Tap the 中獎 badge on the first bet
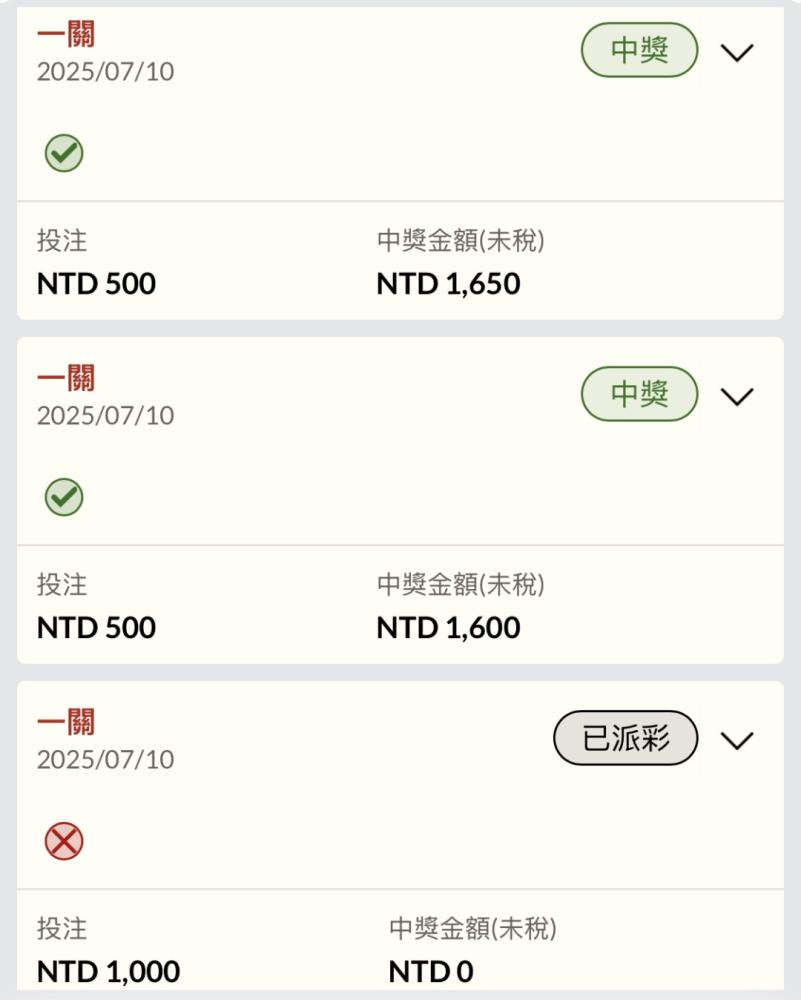801x1000 pixels. tap(639, 50)
